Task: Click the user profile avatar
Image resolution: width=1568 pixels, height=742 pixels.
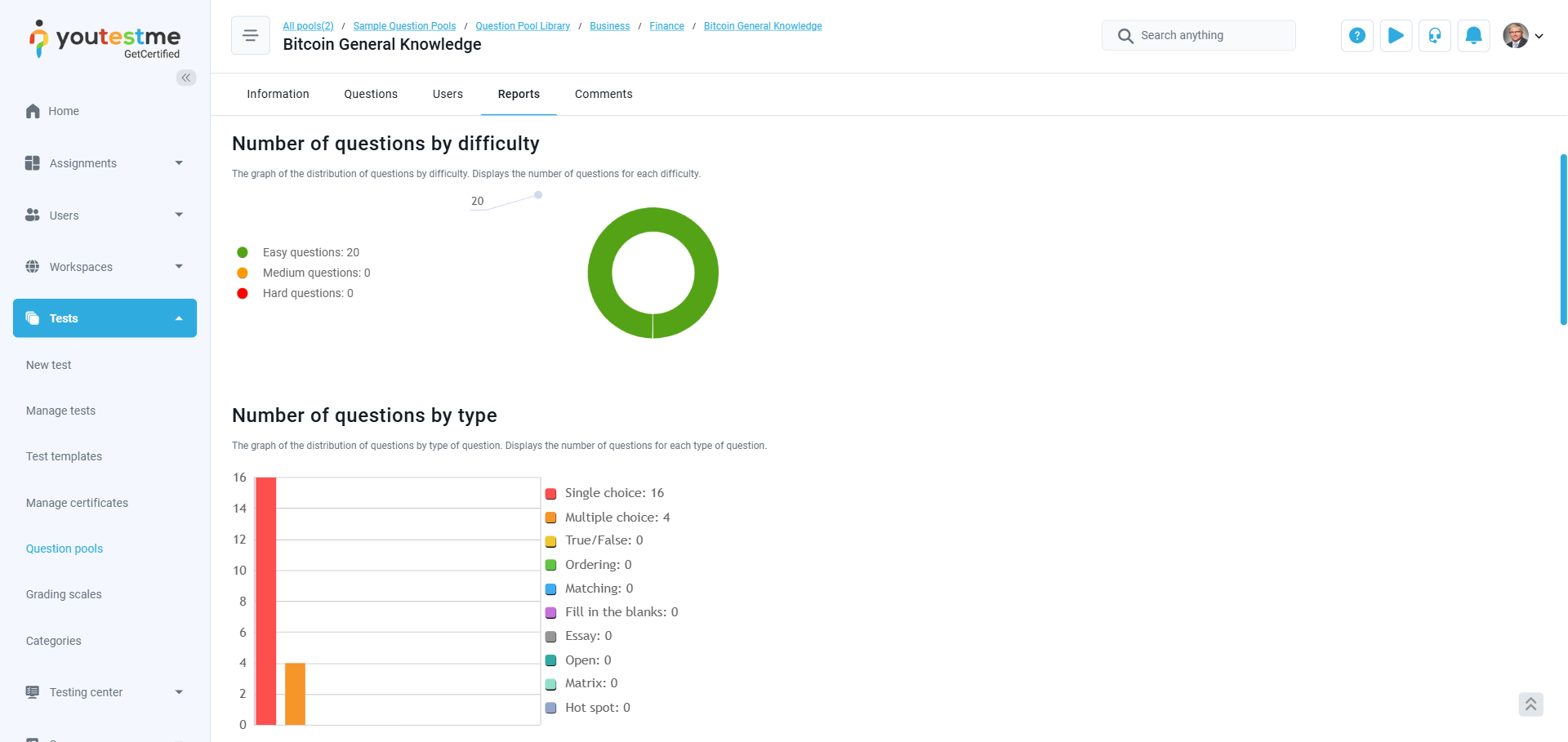Action: point(1516,36)
